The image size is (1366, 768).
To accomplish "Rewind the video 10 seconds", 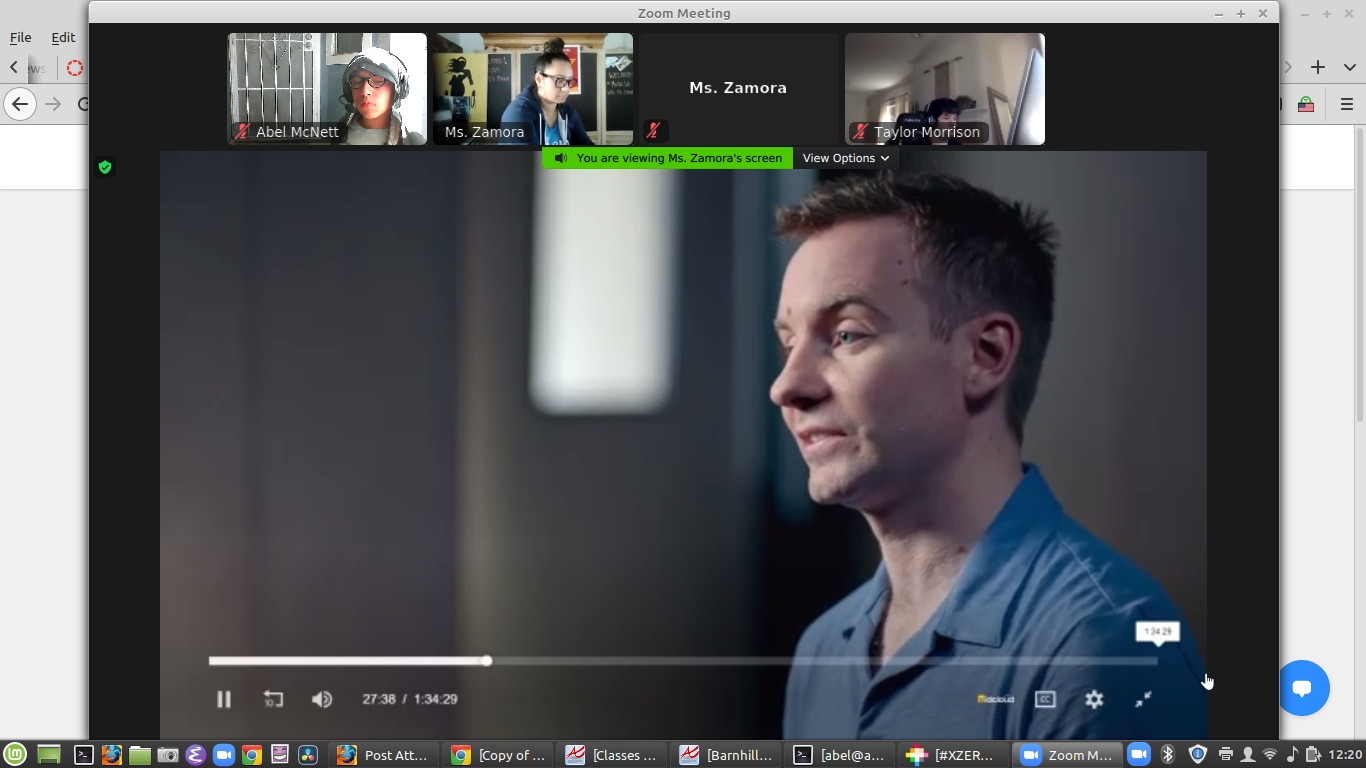I will (x=273, y=699).
